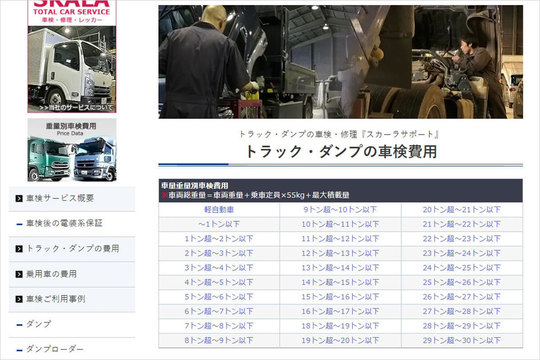The height and width of the screenshot is (360, 540).
Task: Select 24トン超~25トン以下 link
Action: point(462,268)
